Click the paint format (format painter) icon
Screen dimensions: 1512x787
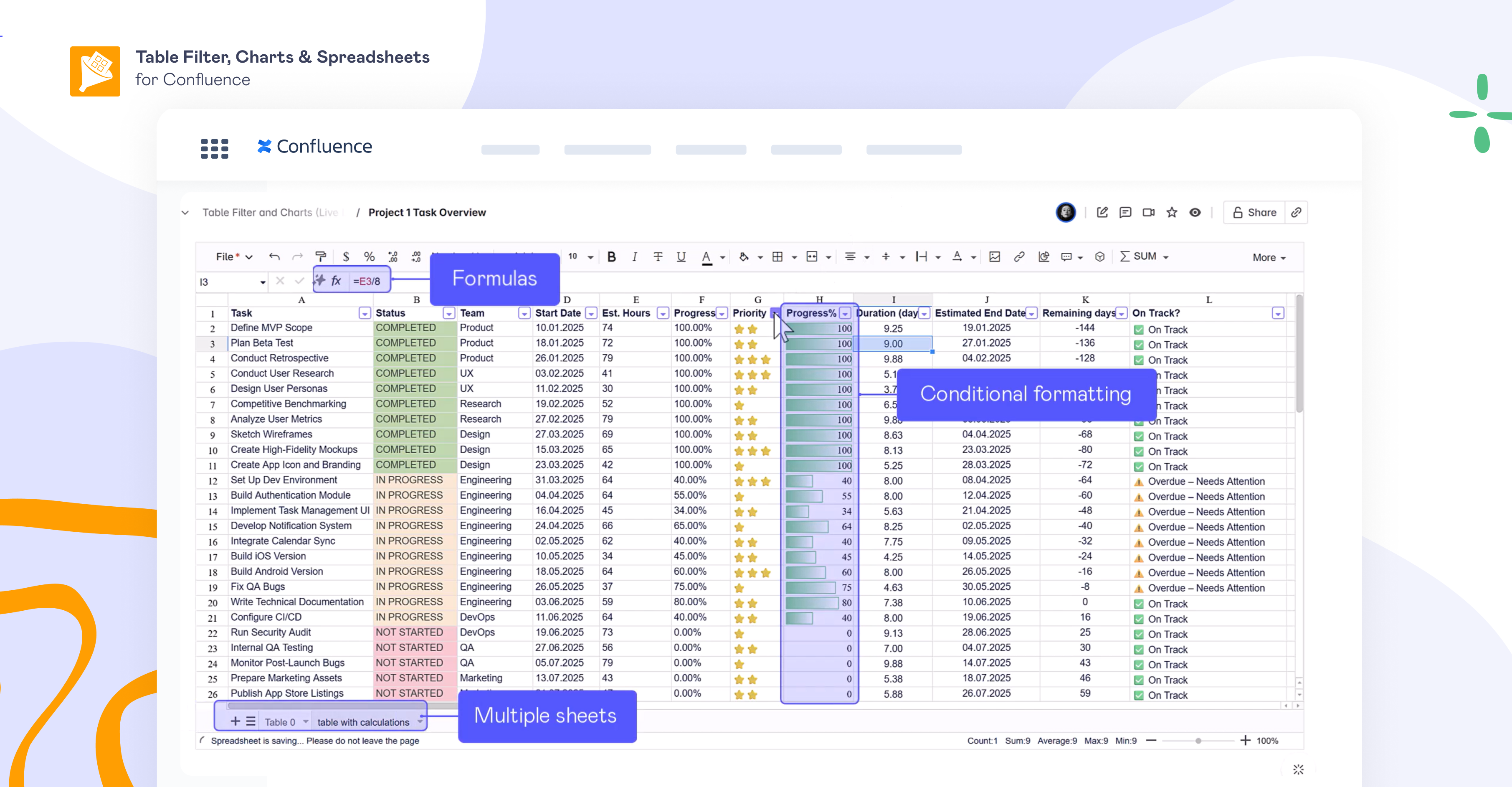[320, 256]
